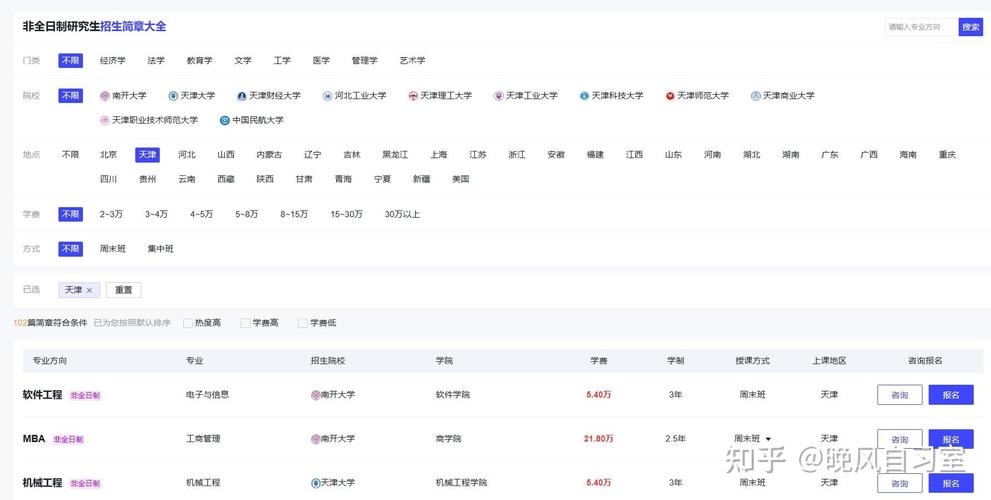Click 报名 button for 机械工程 row
991x500 pixels.
951,483
